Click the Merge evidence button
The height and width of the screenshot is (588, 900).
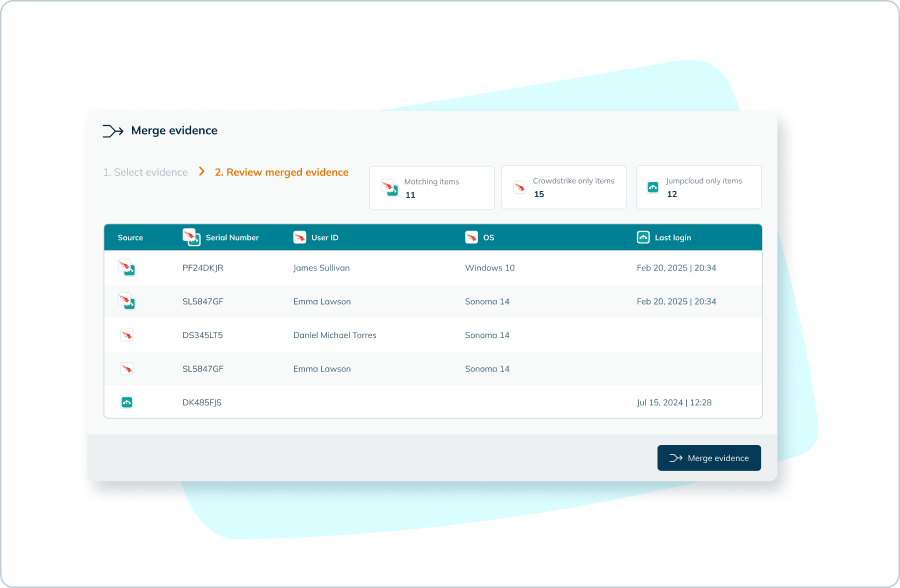tap(709, 458)
